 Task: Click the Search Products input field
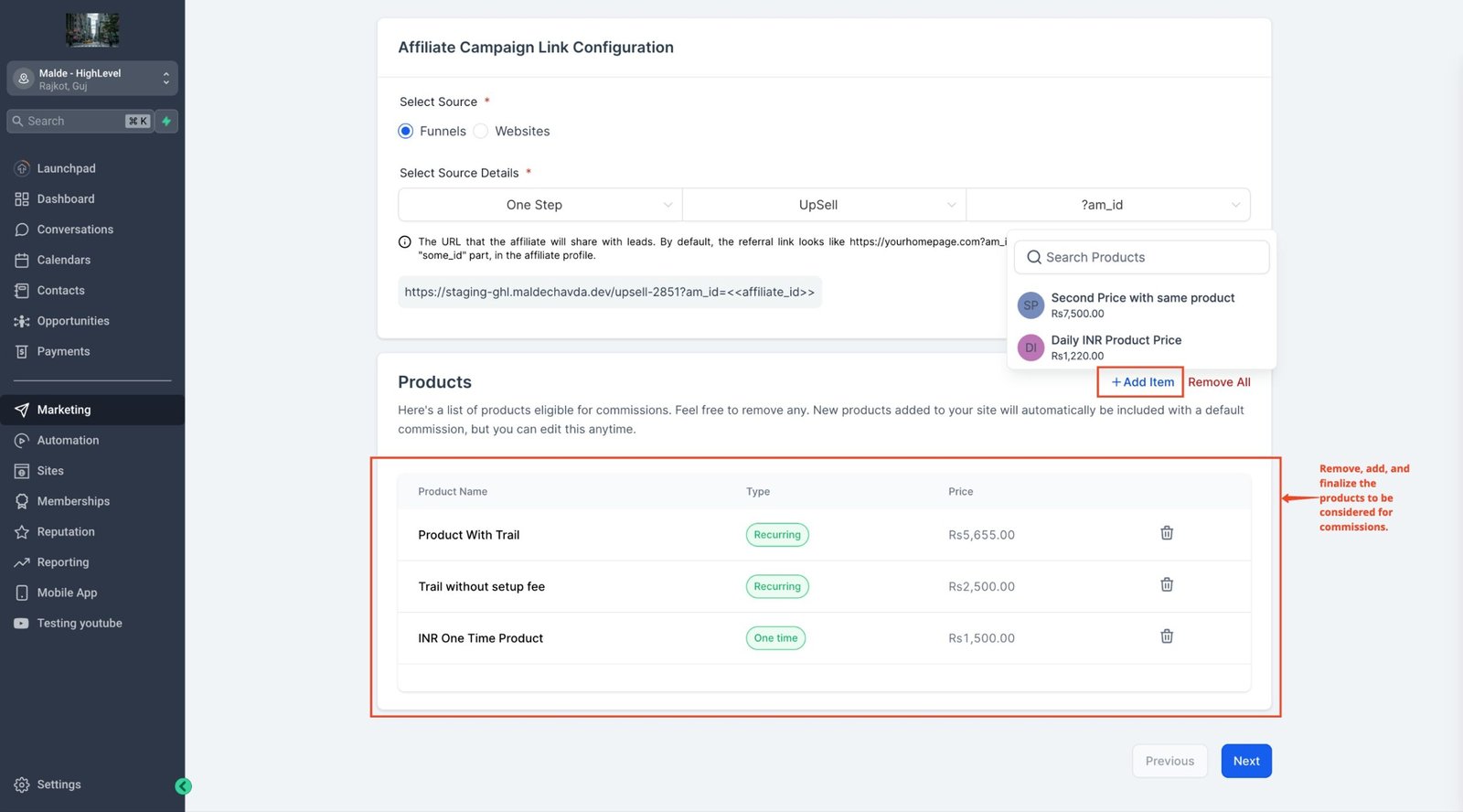[1142, 258]
